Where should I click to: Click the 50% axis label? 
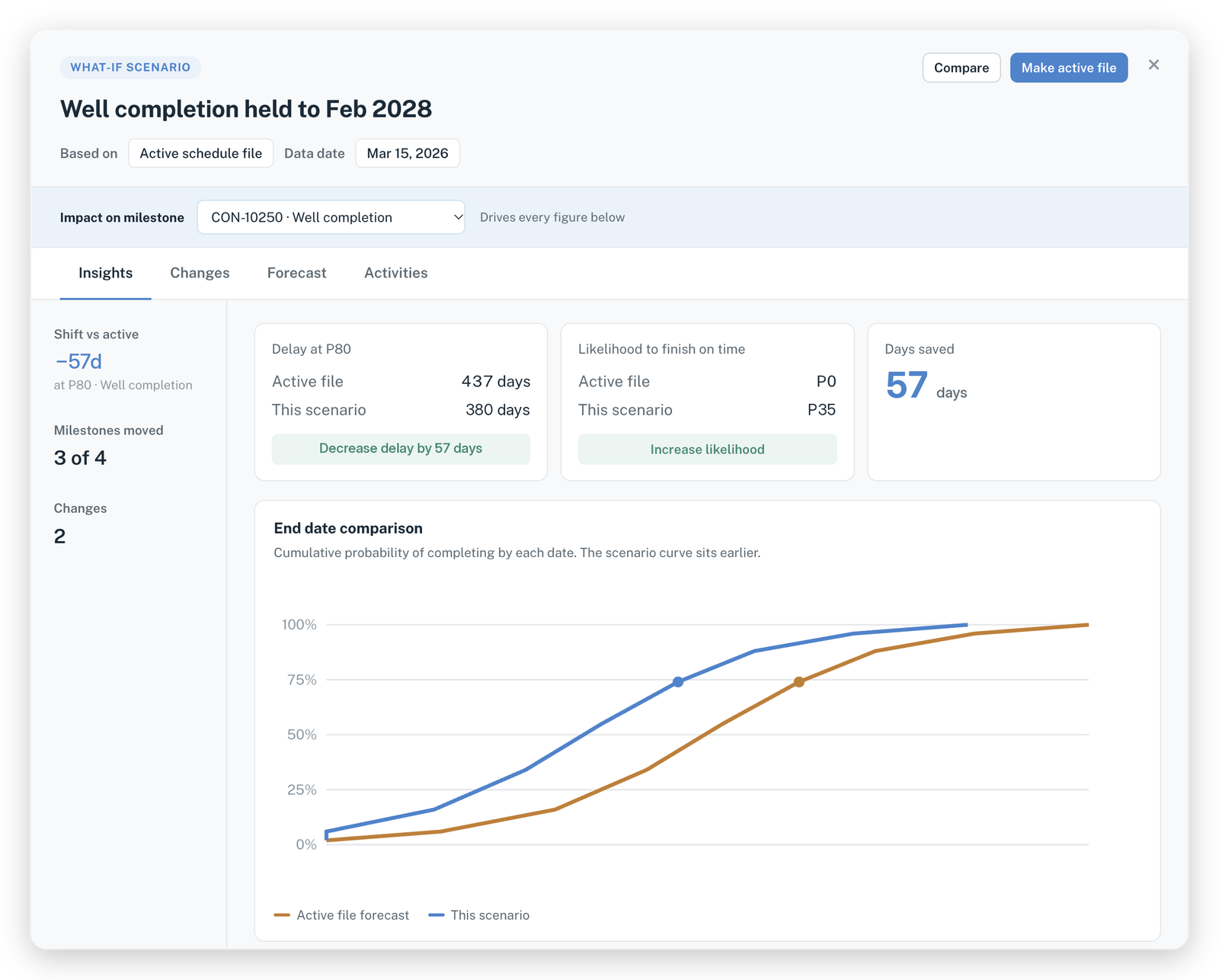302,735
